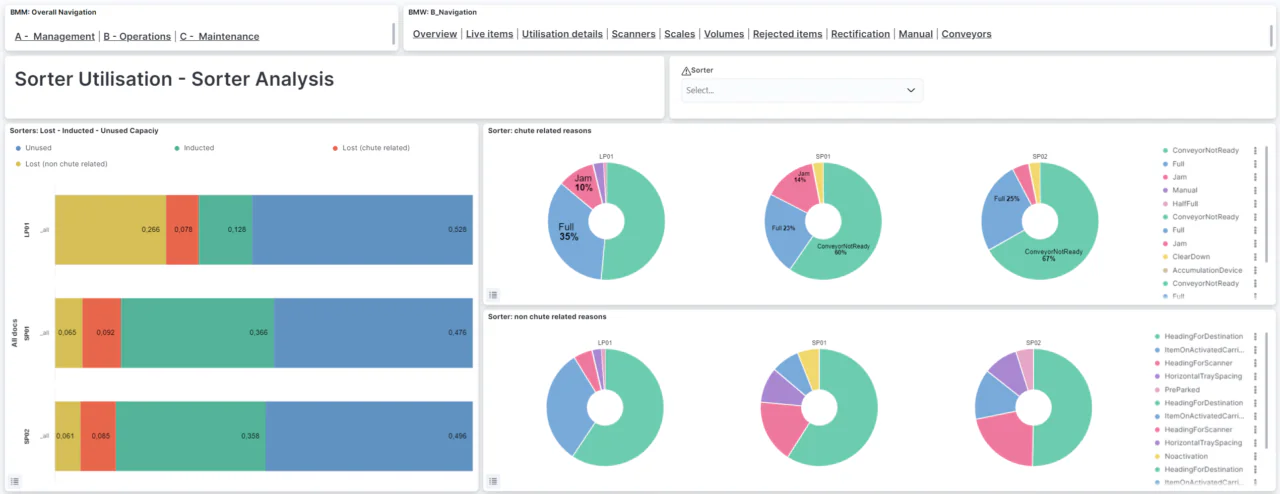
Task: Open options for PreParked legend entry
Action: click(1255, 390)
